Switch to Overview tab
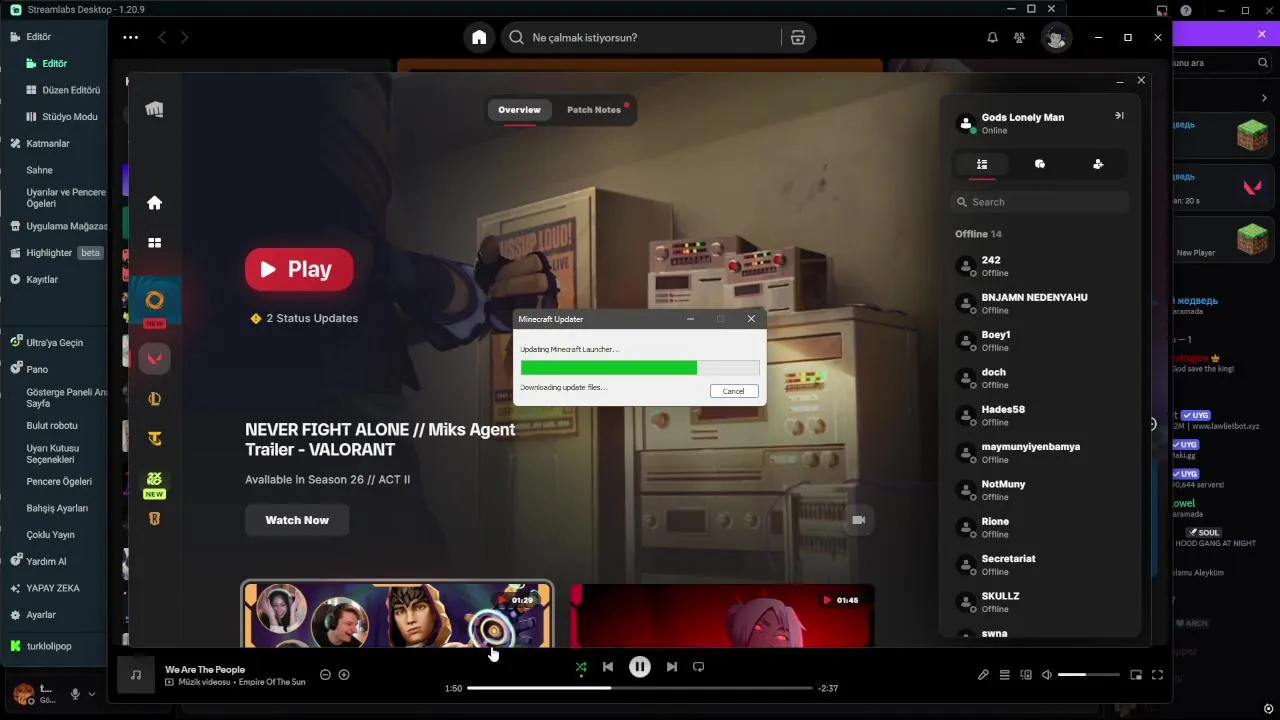Viewport: 1280px width, 720px height. (519, 110)
